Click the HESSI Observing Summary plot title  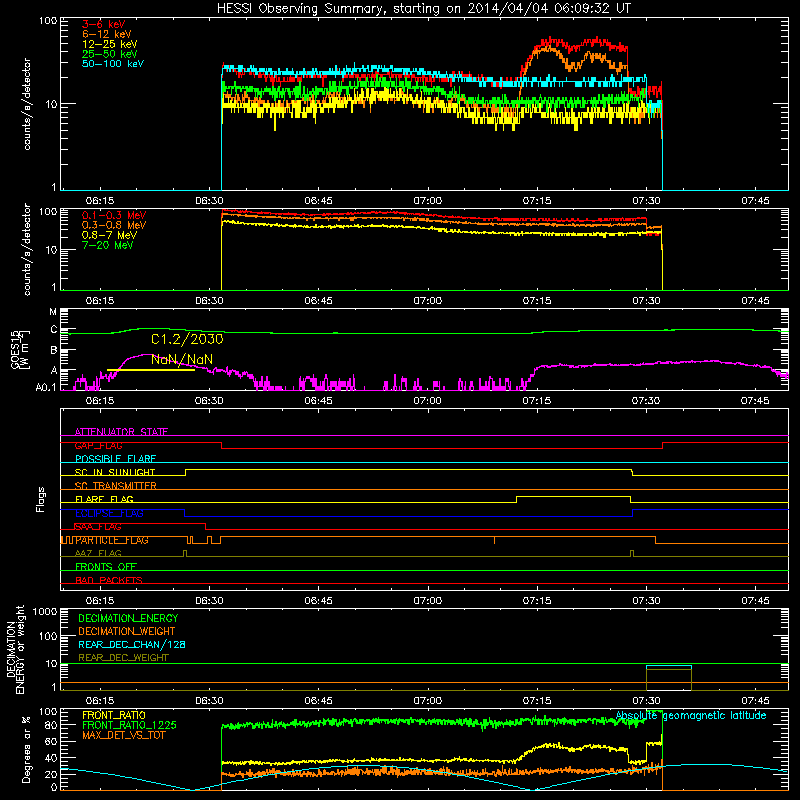tap(424, 9)
